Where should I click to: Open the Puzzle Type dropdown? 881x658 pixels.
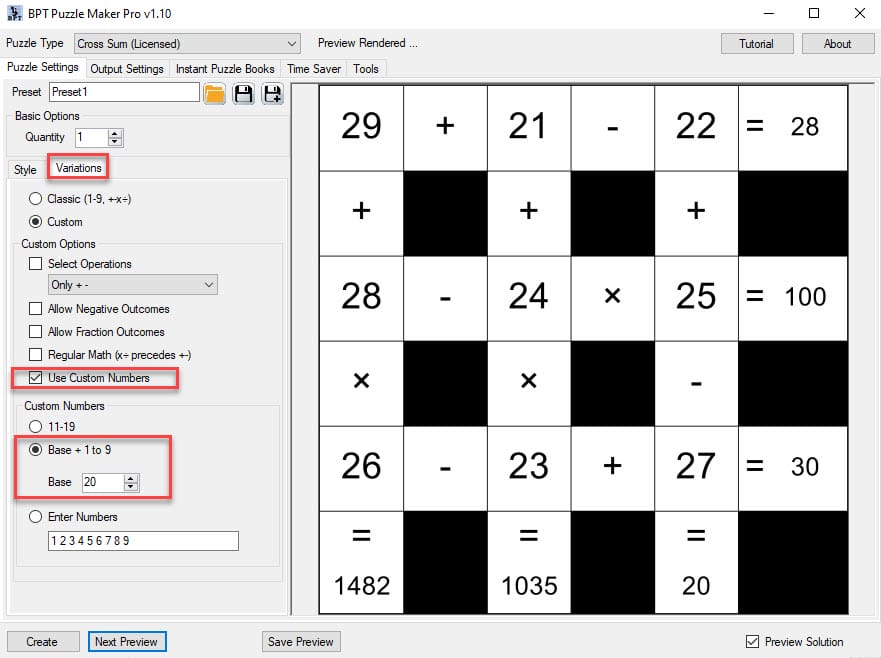click(x=292, y=43)
